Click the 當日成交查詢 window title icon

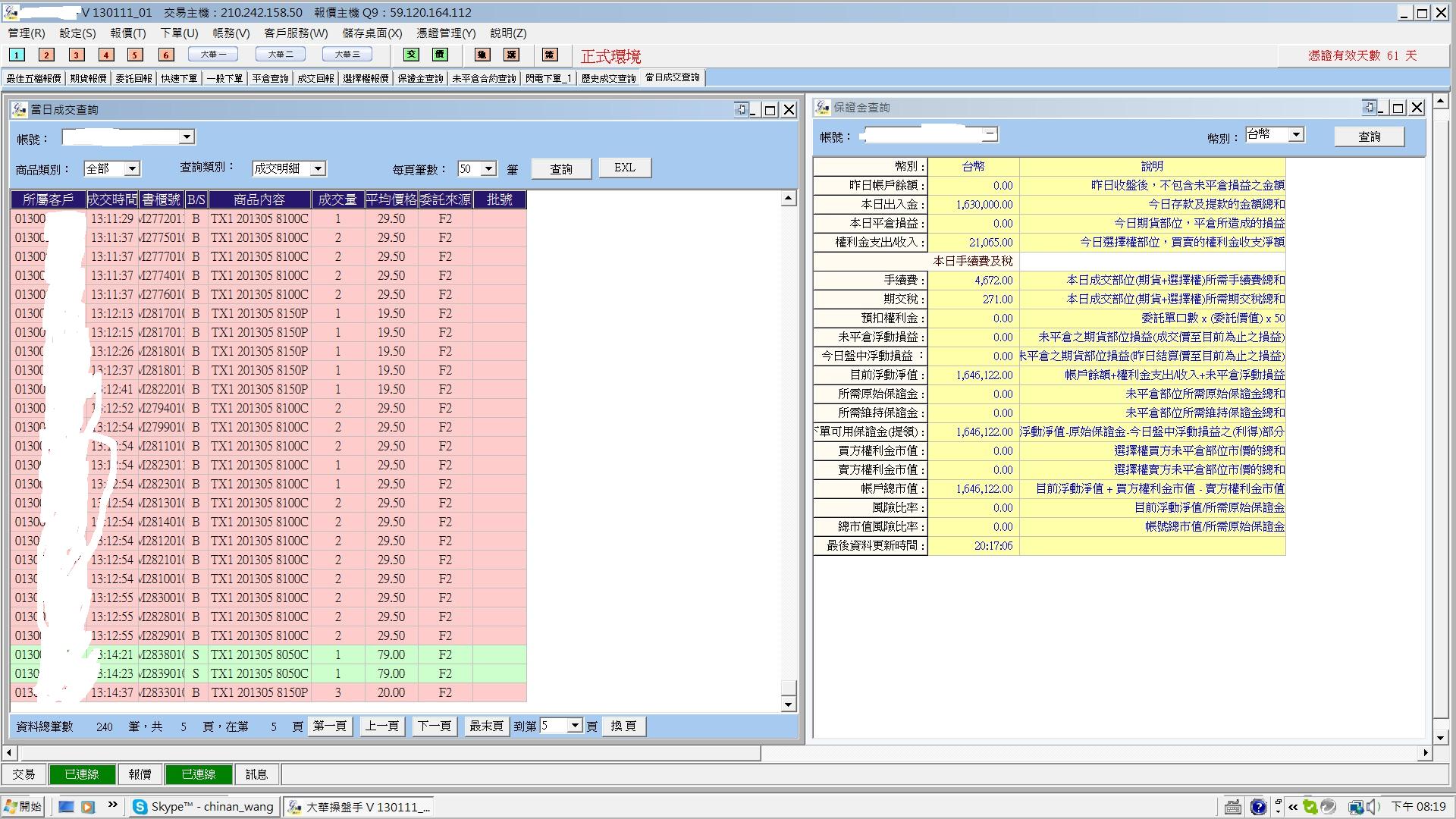(19, 109)
